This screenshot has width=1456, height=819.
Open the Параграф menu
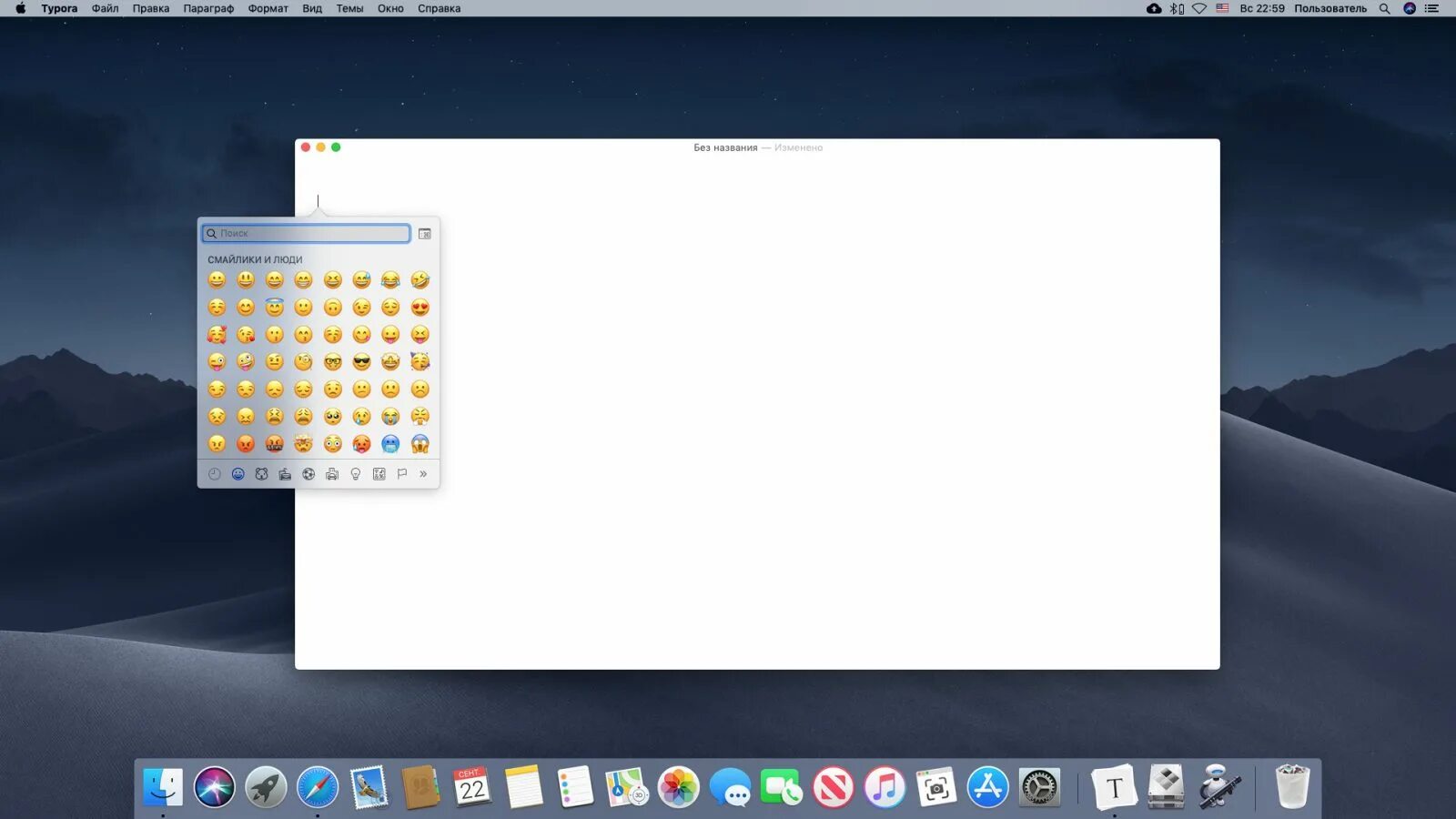click(208, 8)
